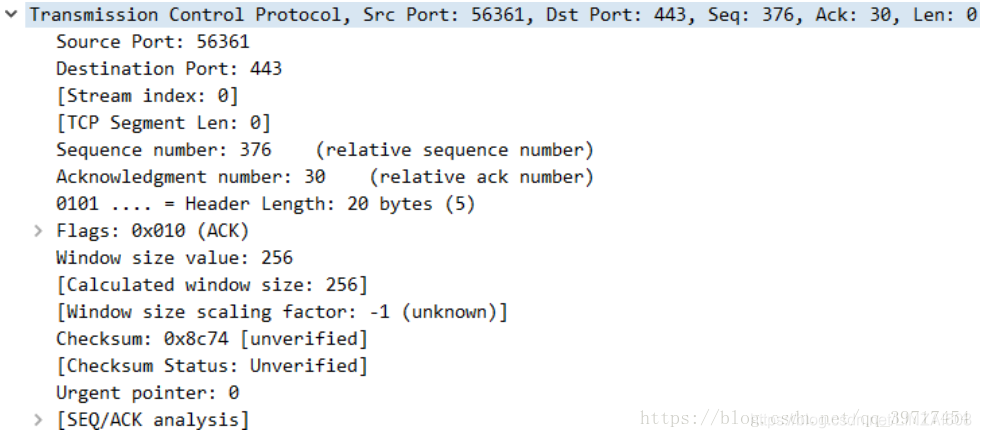This screenshot has height=438, width=981.
Task: Select the Urgent pointer: 0 field
Action: [148, 392]
